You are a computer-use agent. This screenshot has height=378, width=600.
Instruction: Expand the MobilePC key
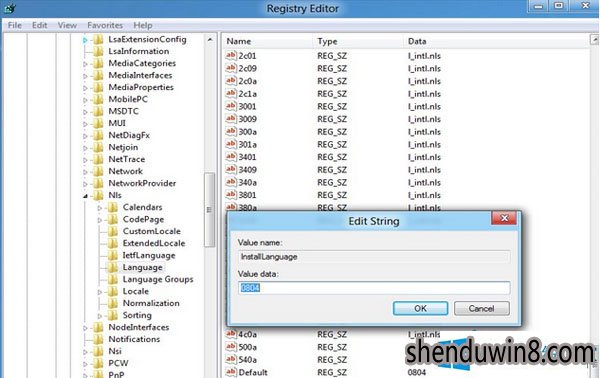pyautogui.click(x=85, y=100)
